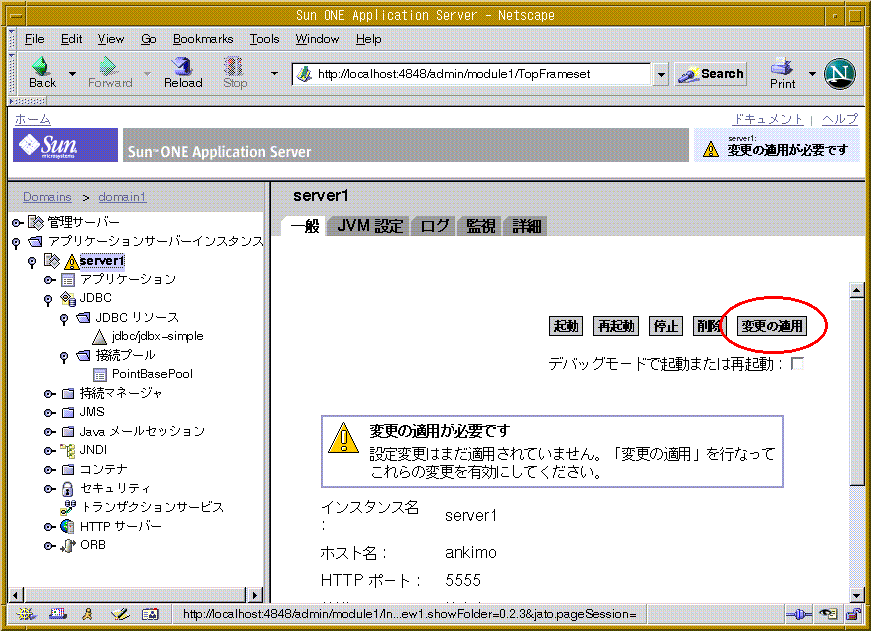Click the HTTP サーバー globe icon
Screen dimensions: 871x631
point(67,526)
